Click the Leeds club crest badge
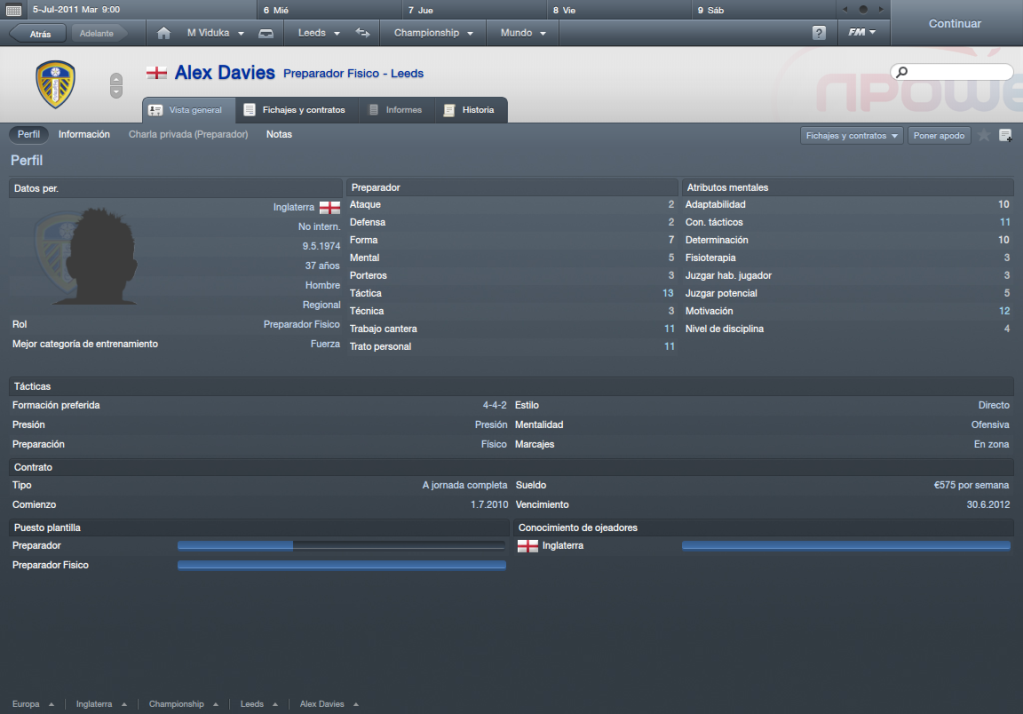 (x=55, y=84)
